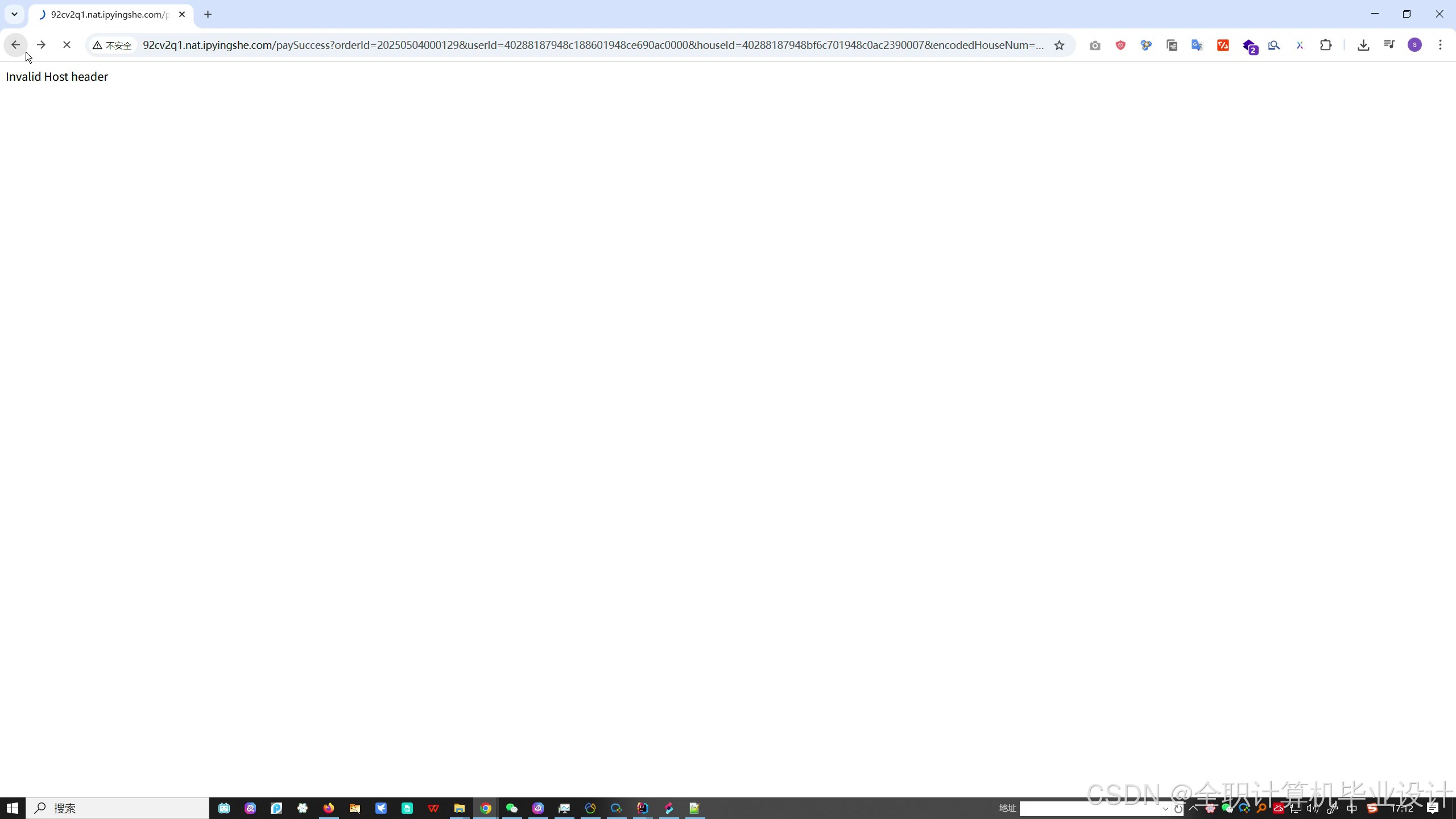Open the Chrome three-dot menu
Image resolution: width=1456 pixels, height=819 pixels.
(1440, 45)
